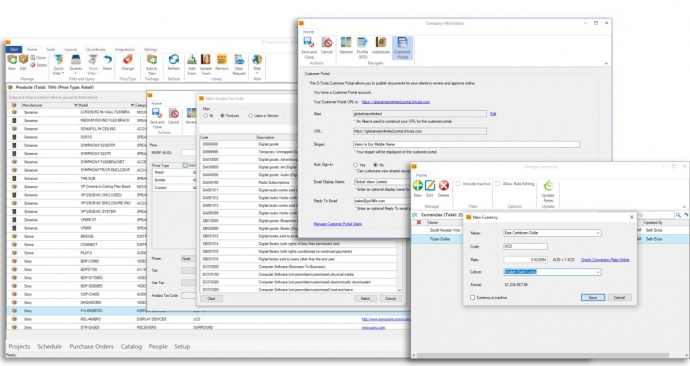
Task: Collapse the Company Information ribbon chevron
Action: pos(606,63)
